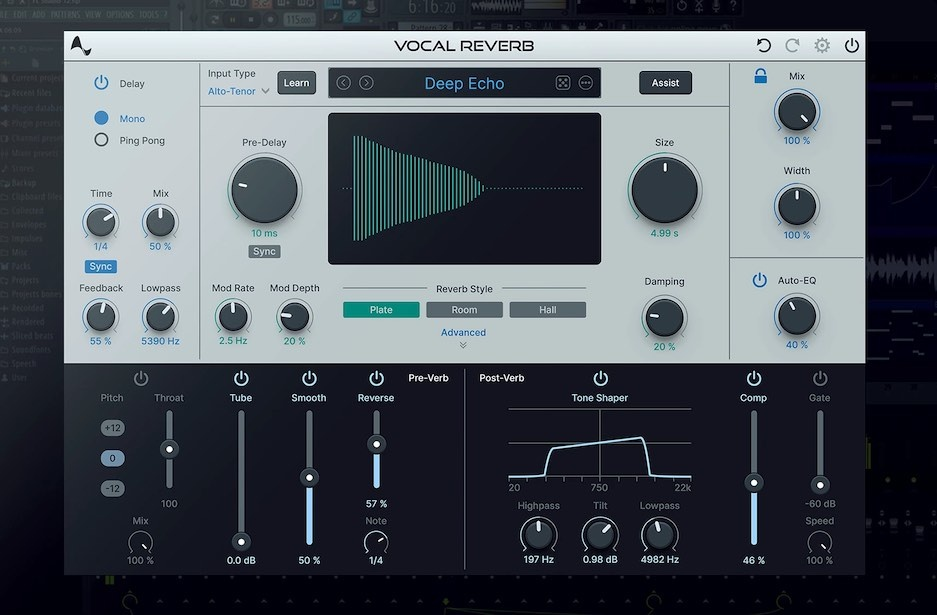Image resolution: width=937 pixels, height=615 pixels.
Task: Click the Learn button
Action: click(296, 82)
